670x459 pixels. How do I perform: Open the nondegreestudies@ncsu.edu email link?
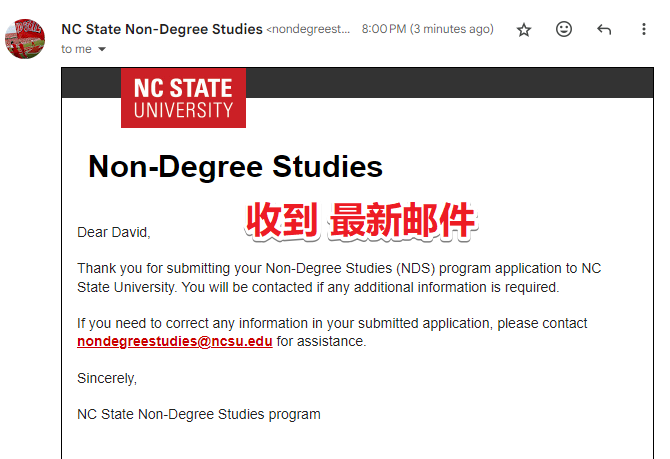click(x=175, y=341)
